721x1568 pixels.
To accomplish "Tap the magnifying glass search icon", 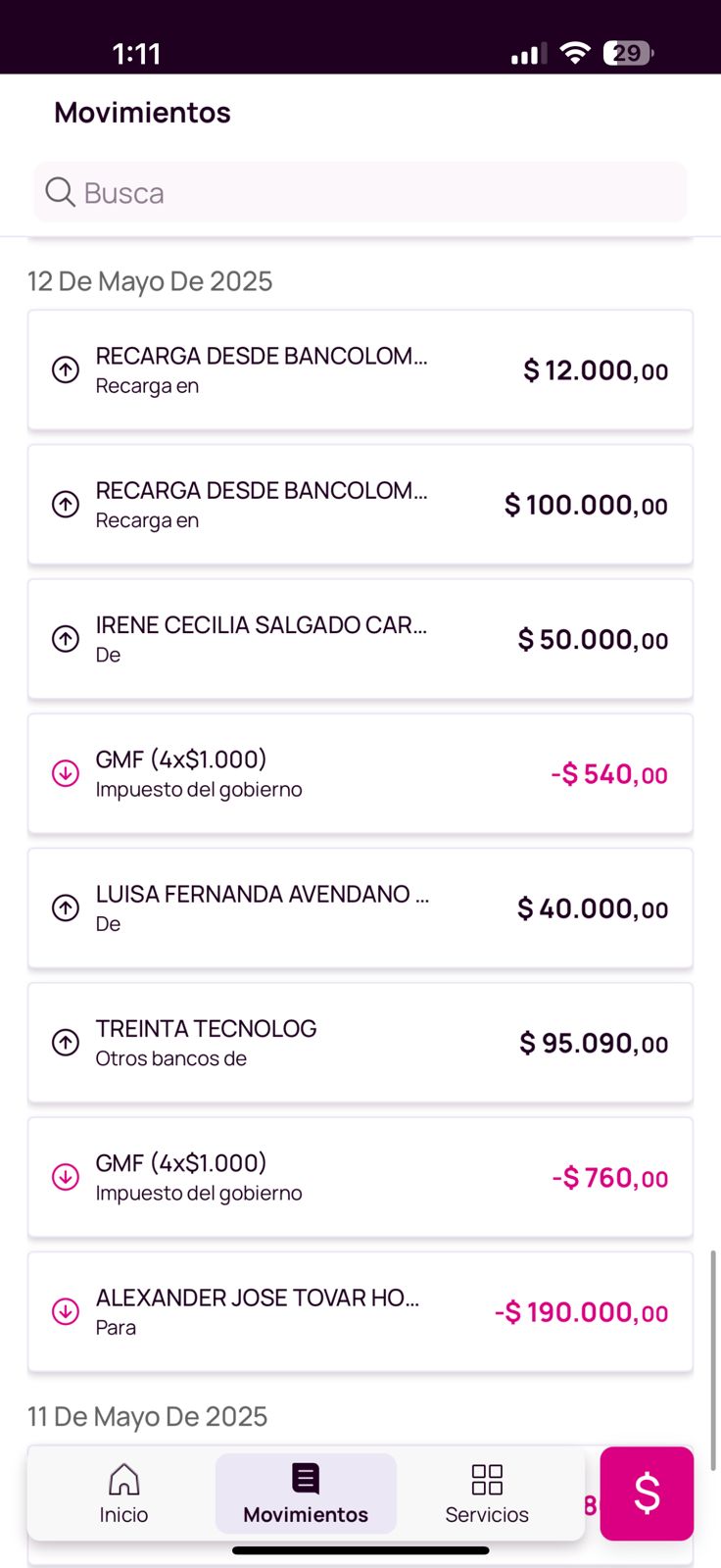I will [60, 192].
